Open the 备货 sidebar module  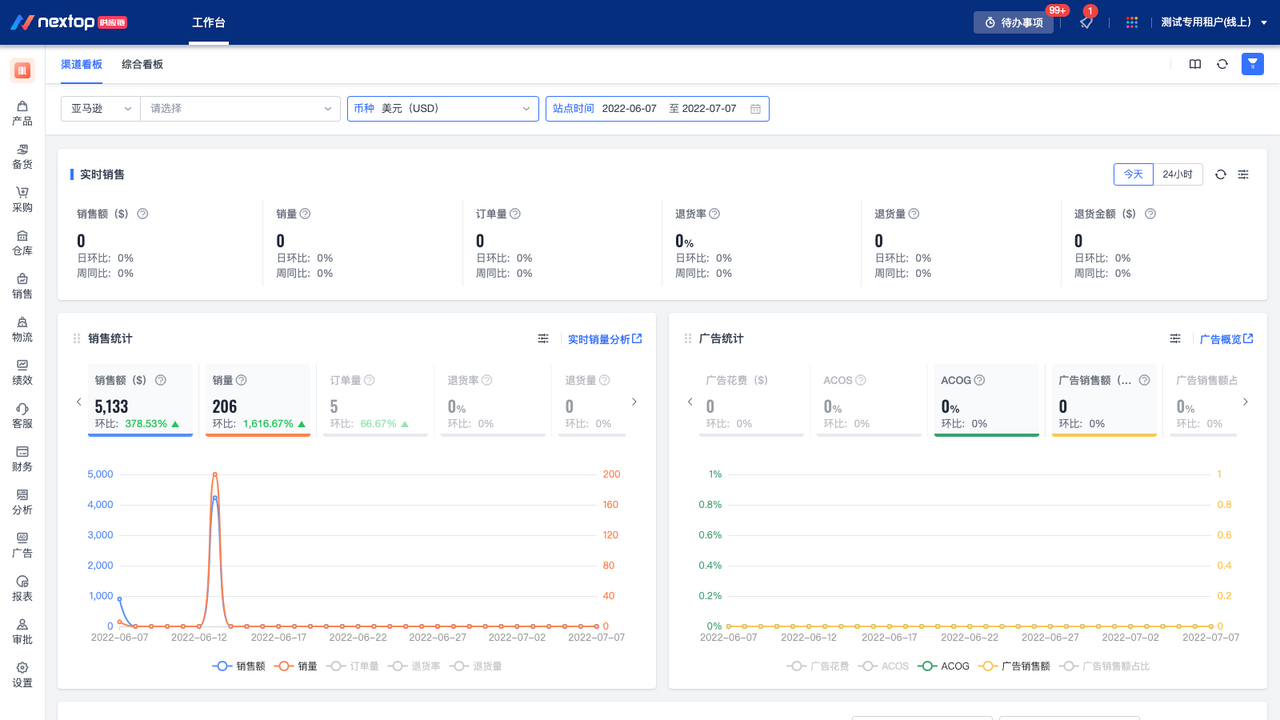(22, 156)
